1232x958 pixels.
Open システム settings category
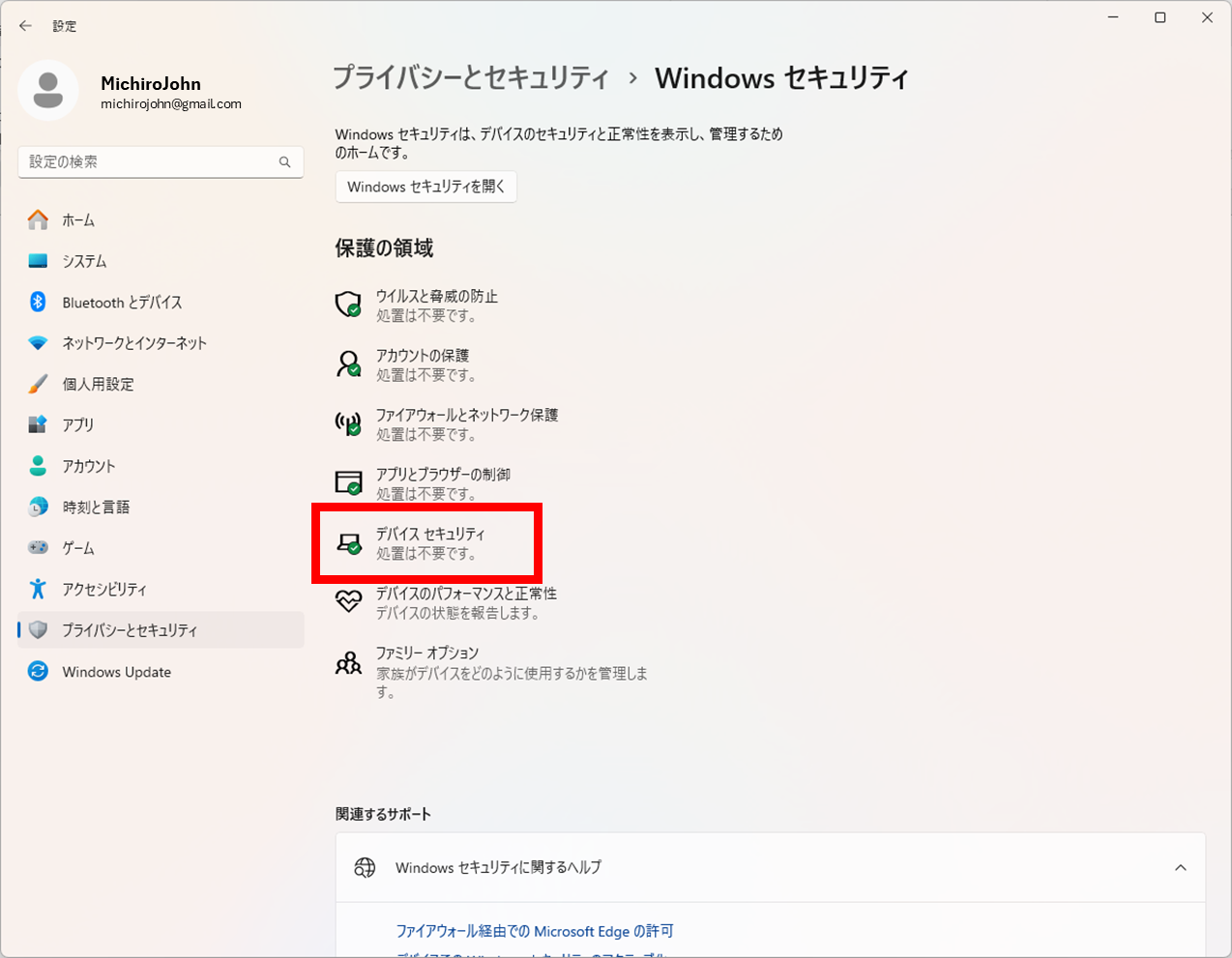click(161, 261)
